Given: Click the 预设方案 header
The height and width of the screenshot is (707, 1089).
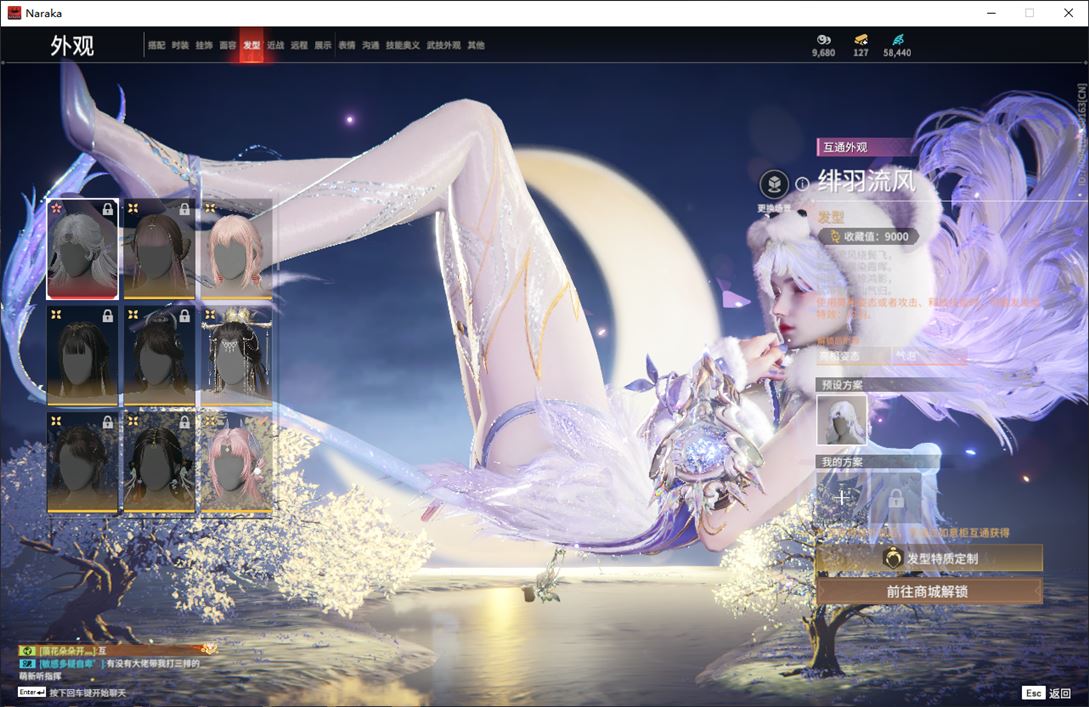Looking at the screenshot, I should 842,384.
